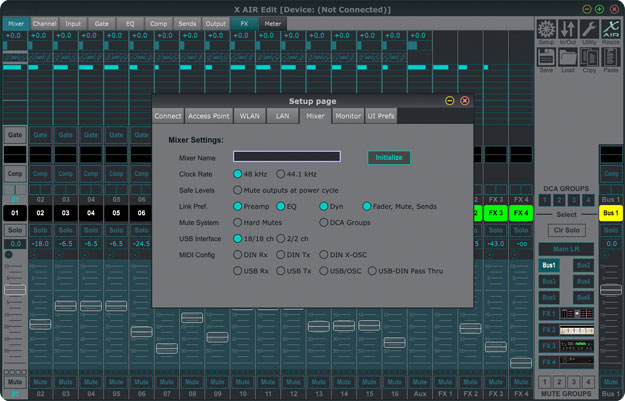Select the Main LR button
Image resolution: width=625 pixels, height=401 pixels.
[x=566, y=249]
